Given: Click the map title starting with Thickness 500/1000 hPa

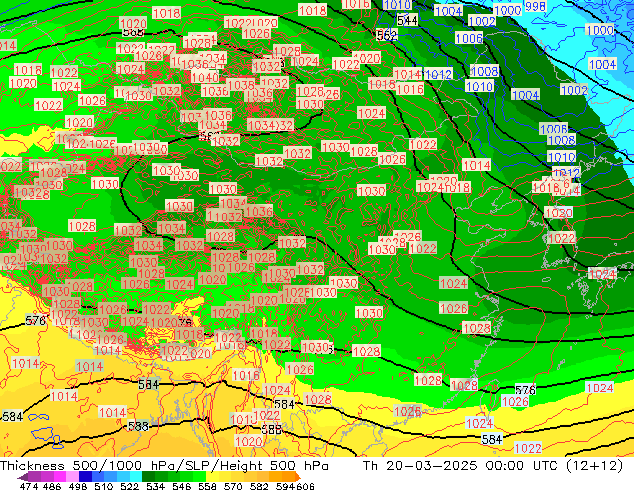Looking at the screenshot, I should point(164,466).
